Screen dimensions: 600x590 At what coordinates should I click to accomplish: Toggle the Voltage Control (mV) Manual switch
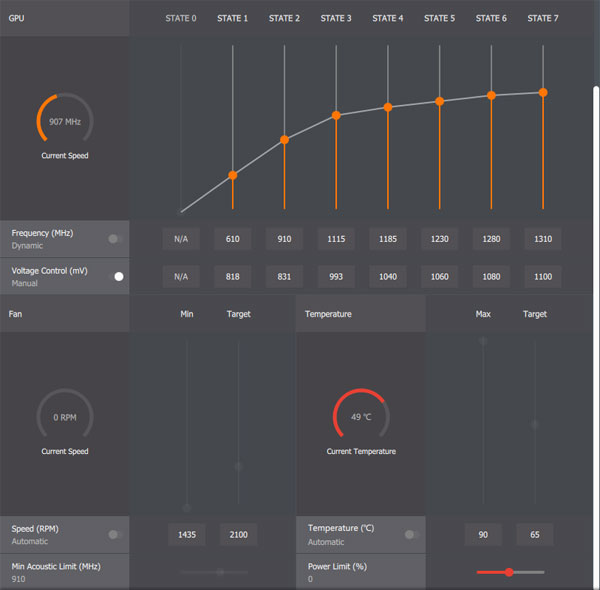(x=117, y=277)
